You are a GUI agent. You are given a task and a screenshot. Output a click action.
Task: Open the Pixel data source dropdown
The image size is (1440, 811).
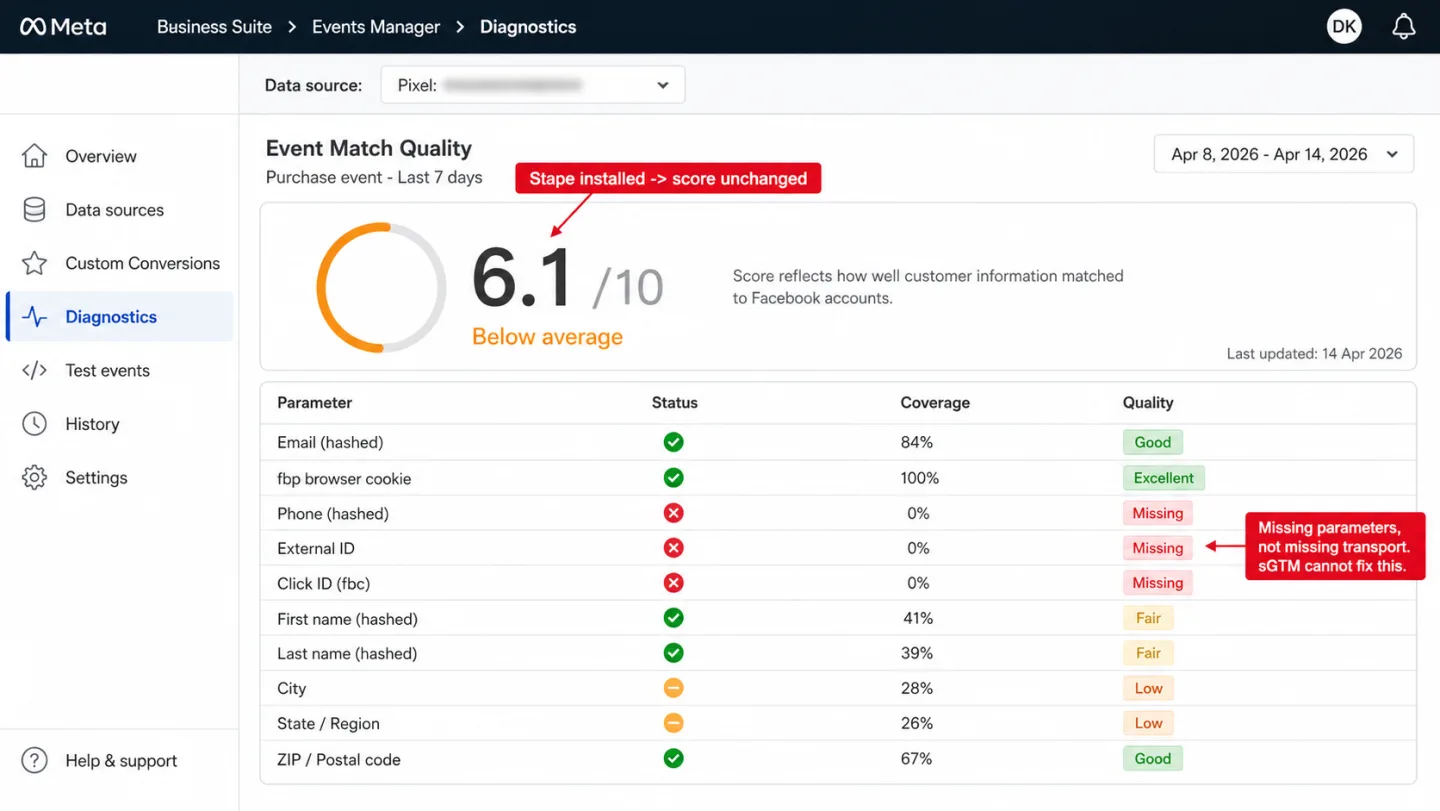coord(533,85)
